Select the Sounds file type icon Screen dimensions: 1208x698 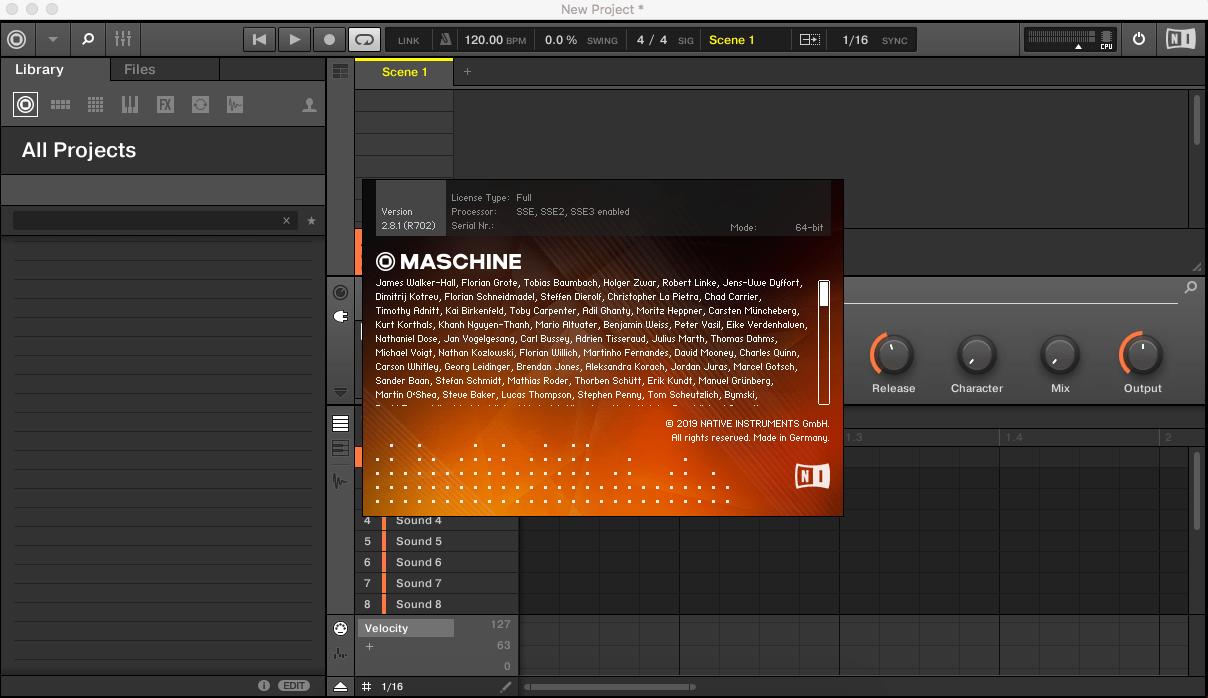(96, 104)
